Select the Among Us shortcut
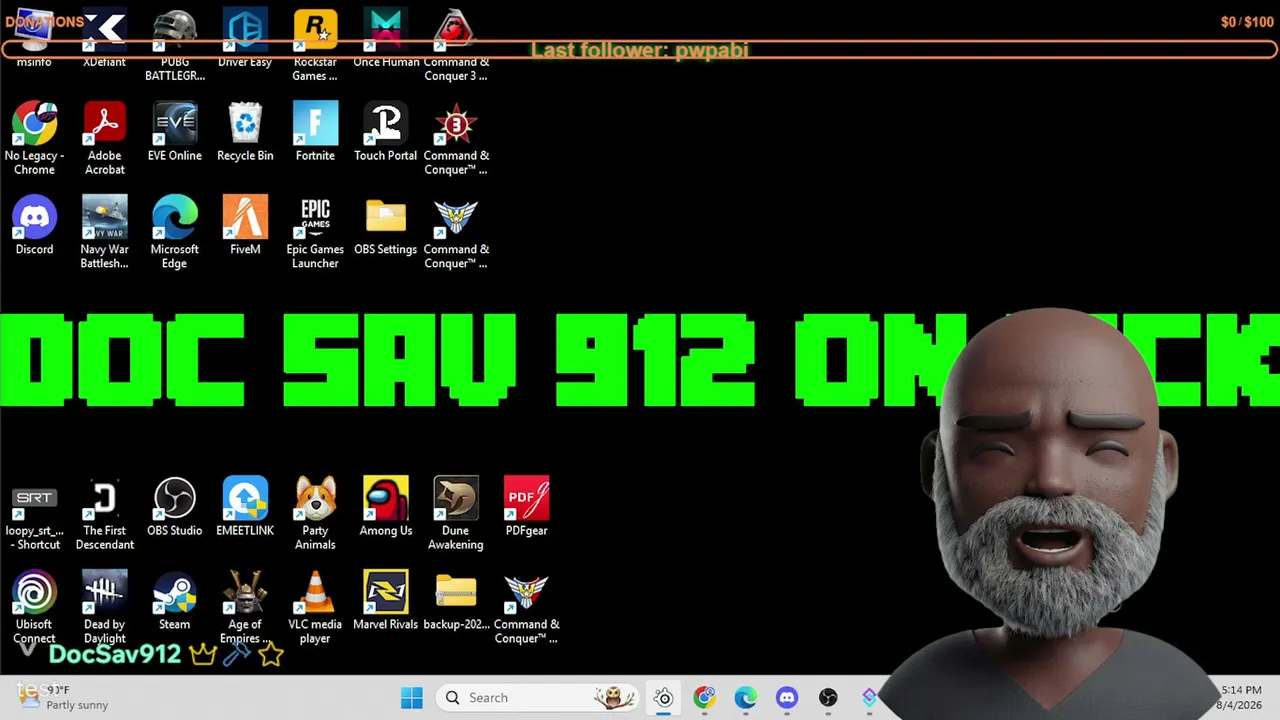This screenshot has width=1280, height=720. click(386, 506)
